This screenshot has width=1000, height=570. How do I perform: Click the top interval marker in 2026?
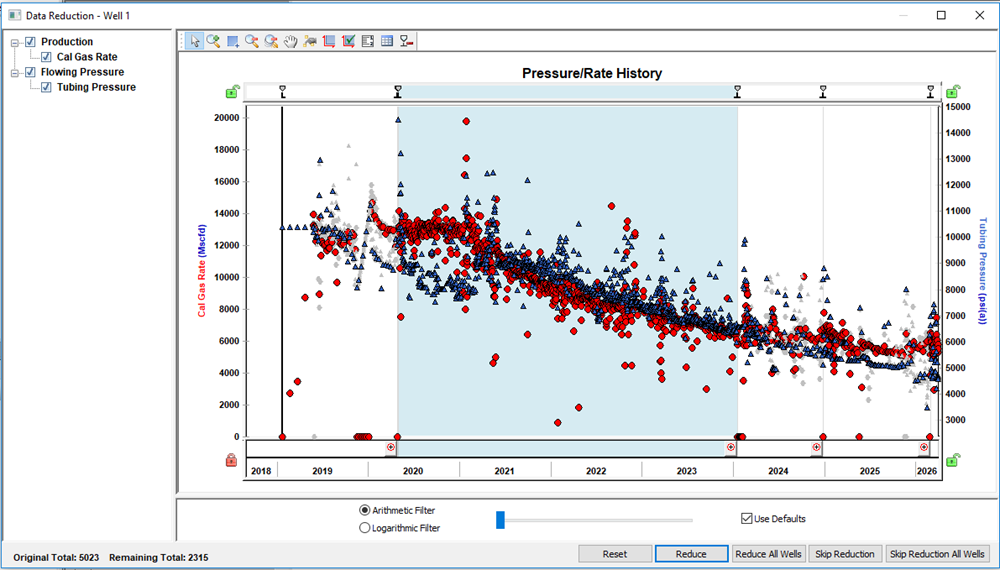(x=930, y=92)
